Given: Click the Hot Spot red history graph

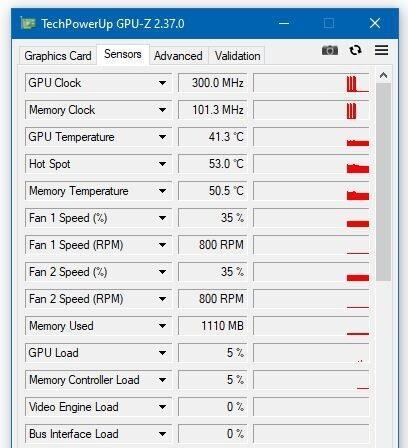Looking at the screenshot, I should pyautogui.click(x=311, y=164).
